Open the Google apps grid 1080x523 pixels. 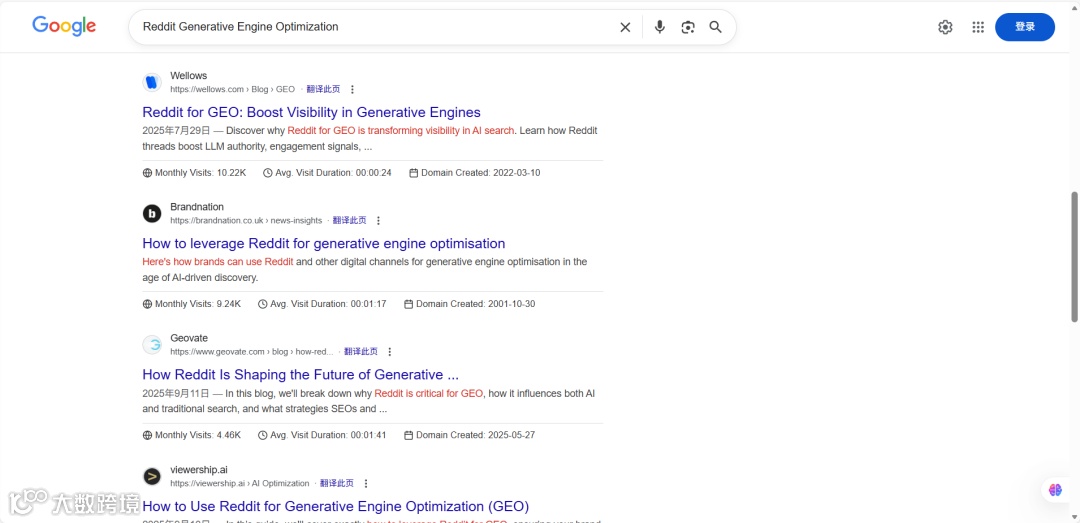(x=978, y=27)
